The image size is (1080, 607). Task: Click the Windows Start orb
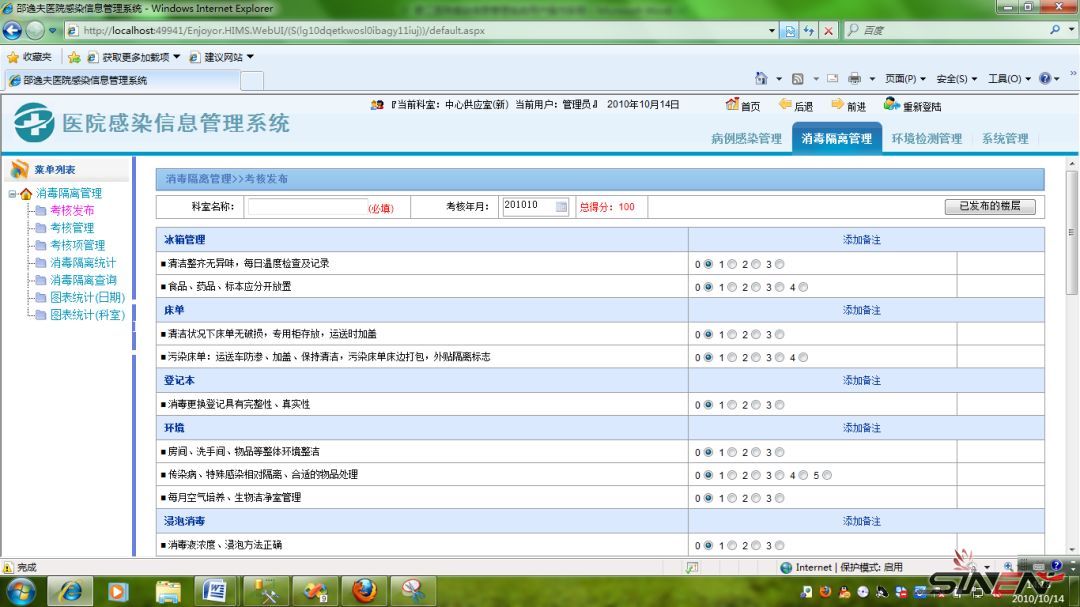coord(20,591)
